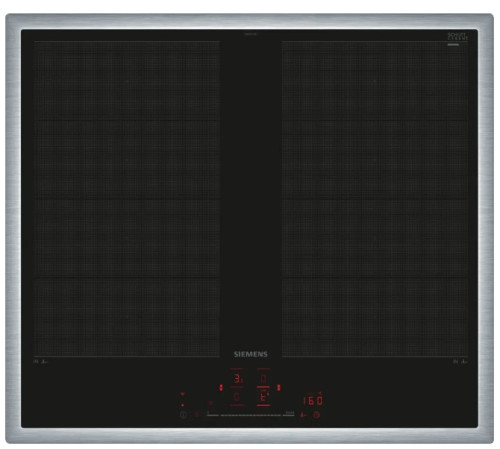Tap the red symbol left of timer clock
Image resolution: width=500 pixels, height=449 pixels.
point(303,415)
